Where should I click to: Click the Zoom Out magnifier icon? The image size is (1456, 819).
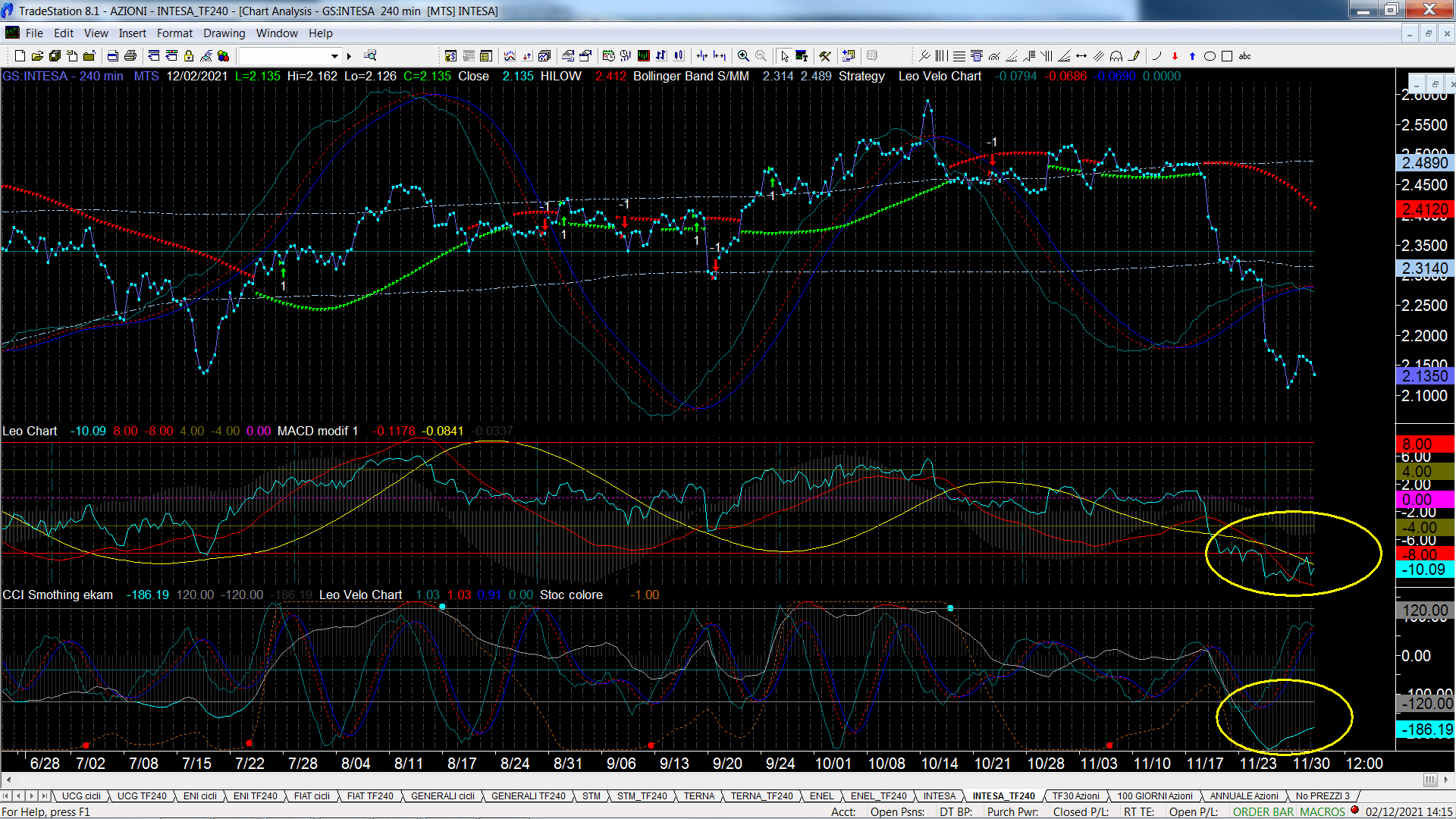coord(761,55)
